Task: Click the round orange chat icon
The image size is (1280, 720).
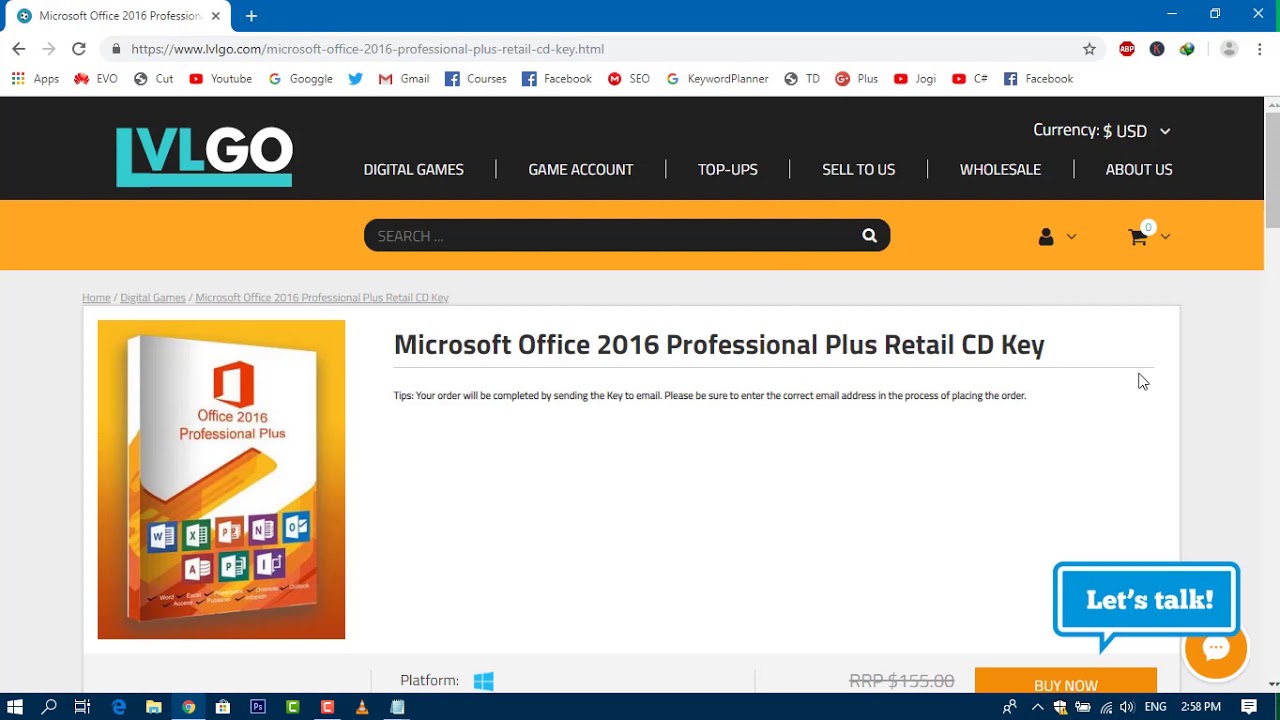Action: point(1216,649)
